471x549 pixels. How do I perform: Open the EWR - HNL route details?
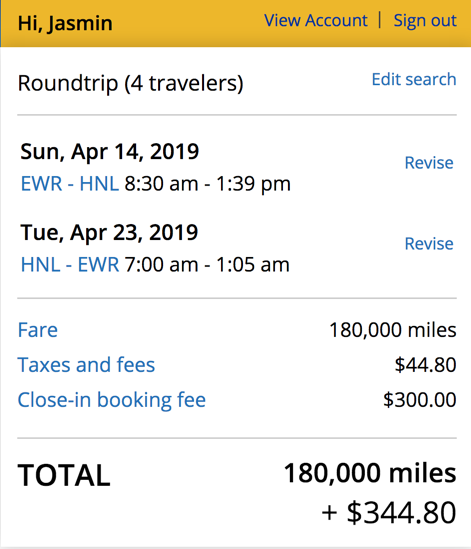(70, 183)
